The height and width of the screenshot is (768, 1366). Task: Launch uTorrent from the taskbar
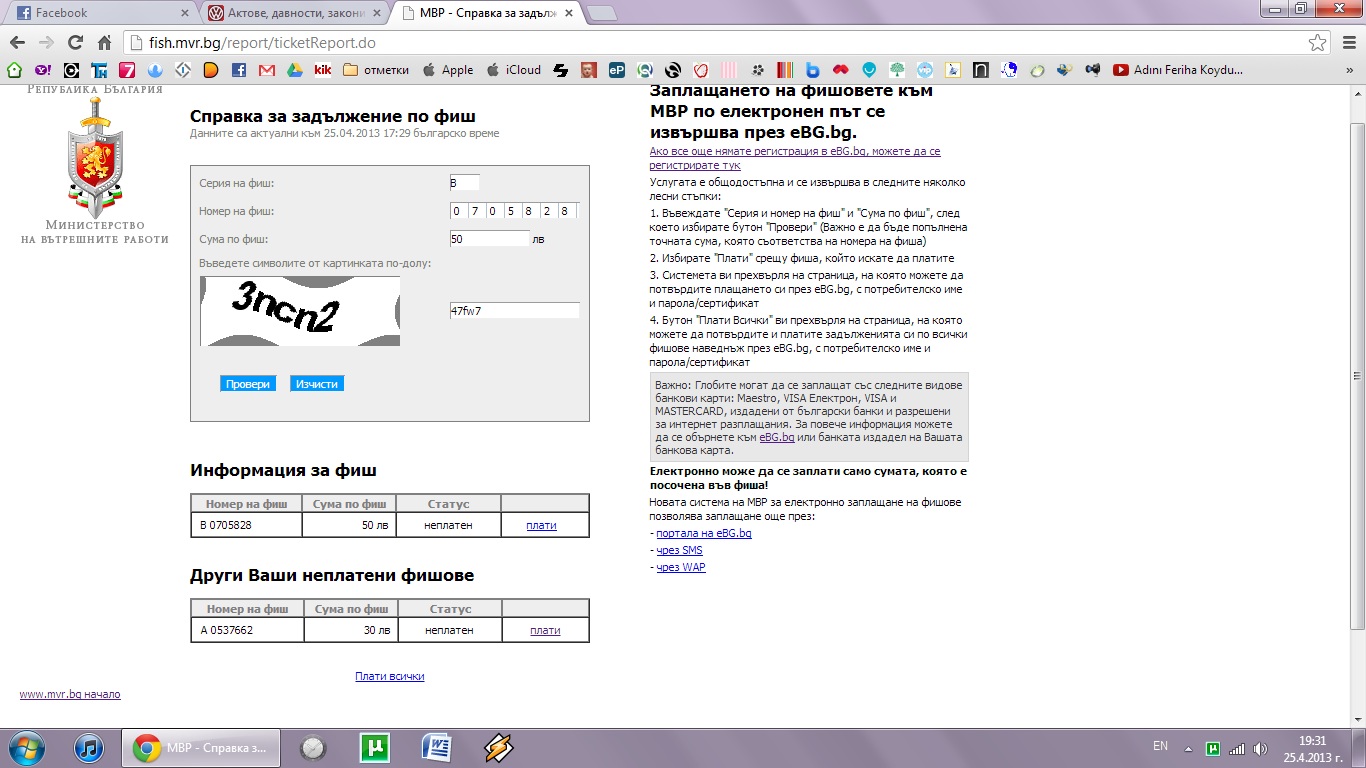(374, 747)
